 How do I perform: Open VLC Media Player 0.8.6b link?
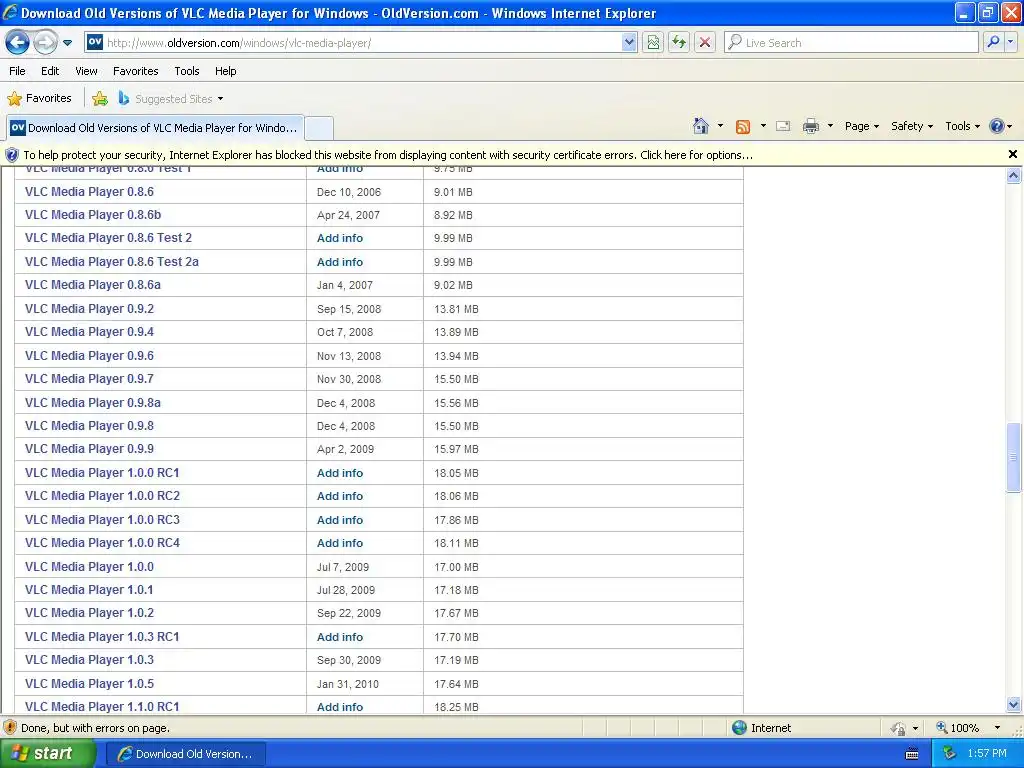93,215
